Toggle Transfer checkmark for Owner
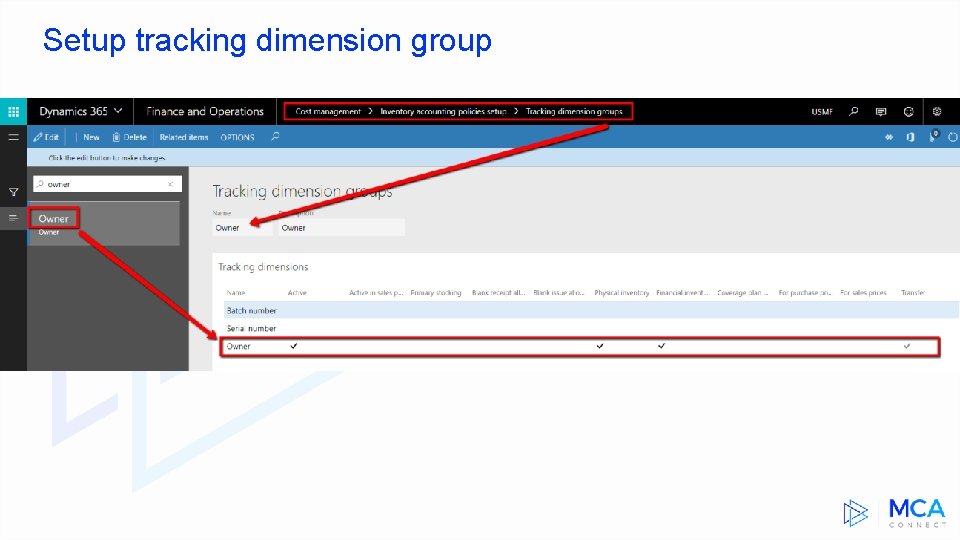 pos(907,346)
